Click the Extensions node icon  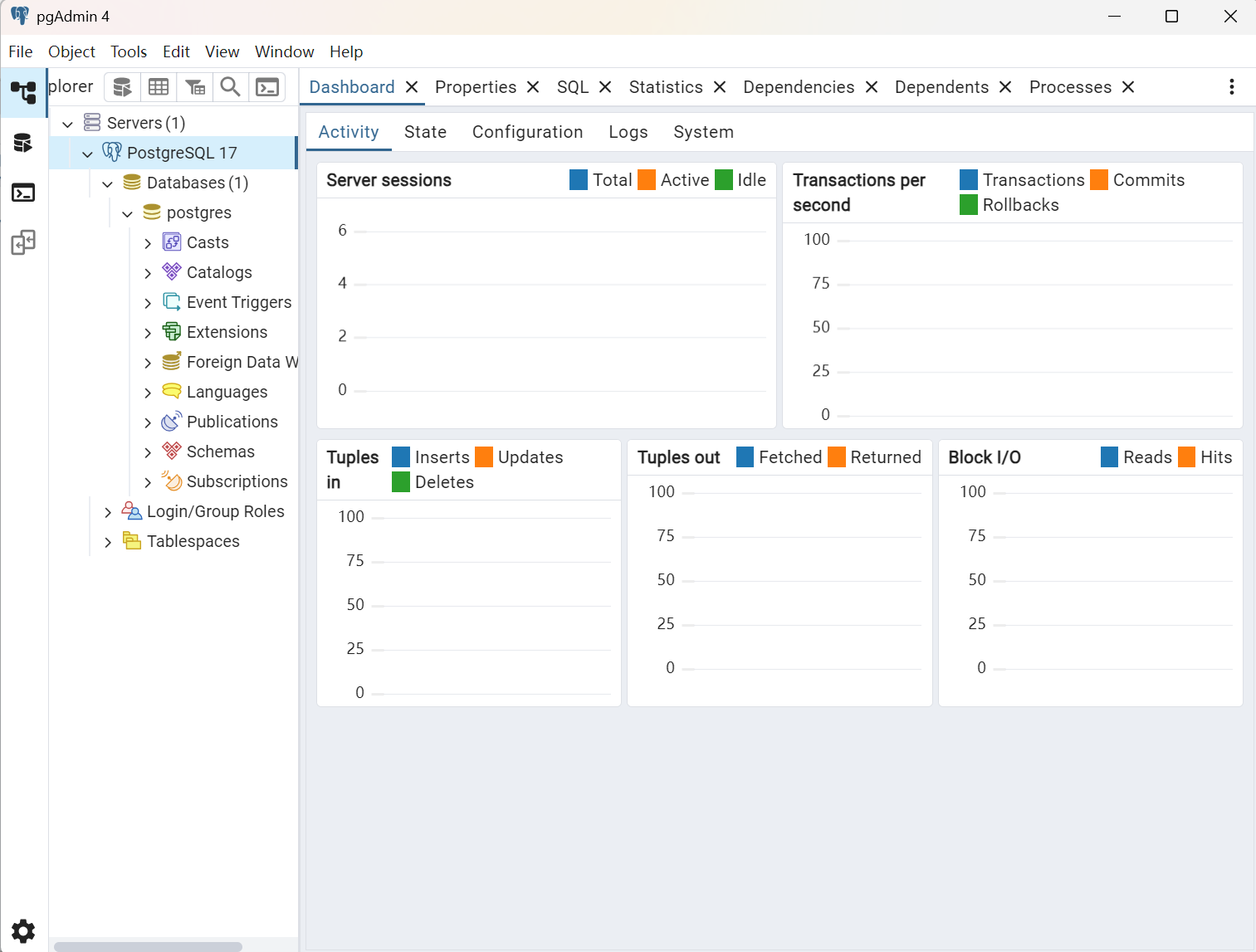pyautogui.click(x=172, y=331)
